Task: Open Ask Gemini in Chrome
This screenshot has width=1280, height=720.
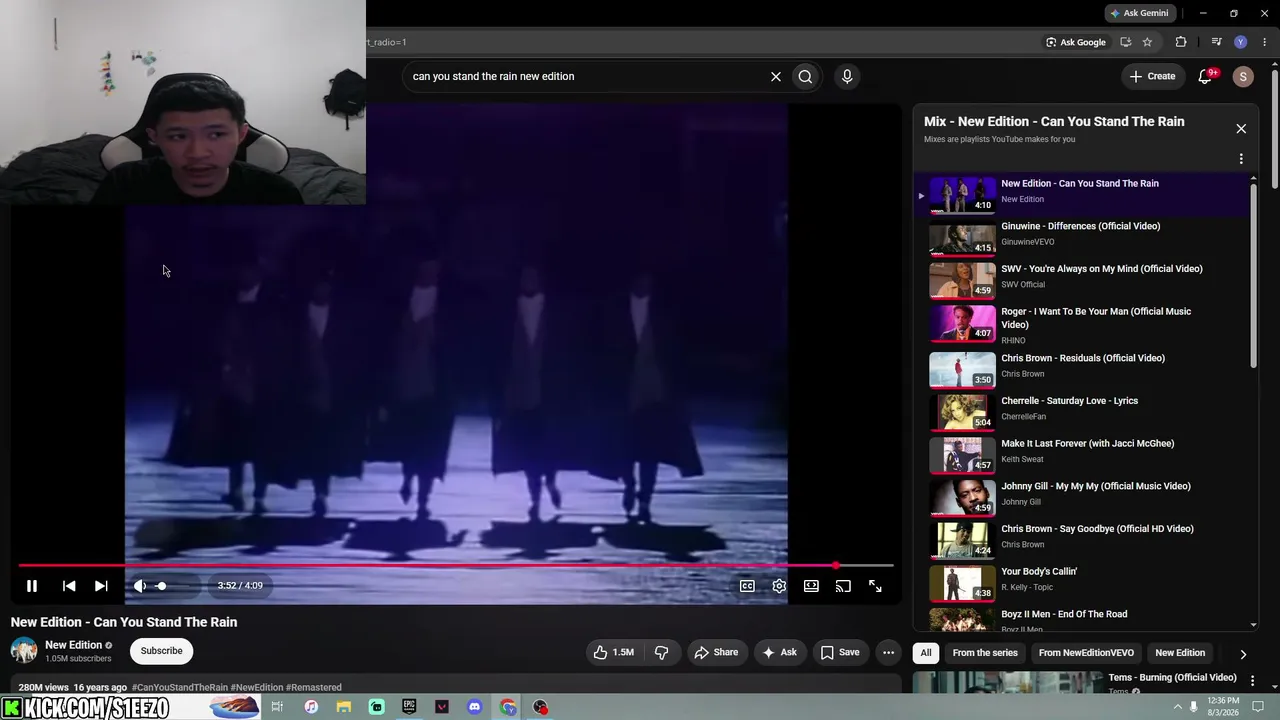Action: 1139,13
